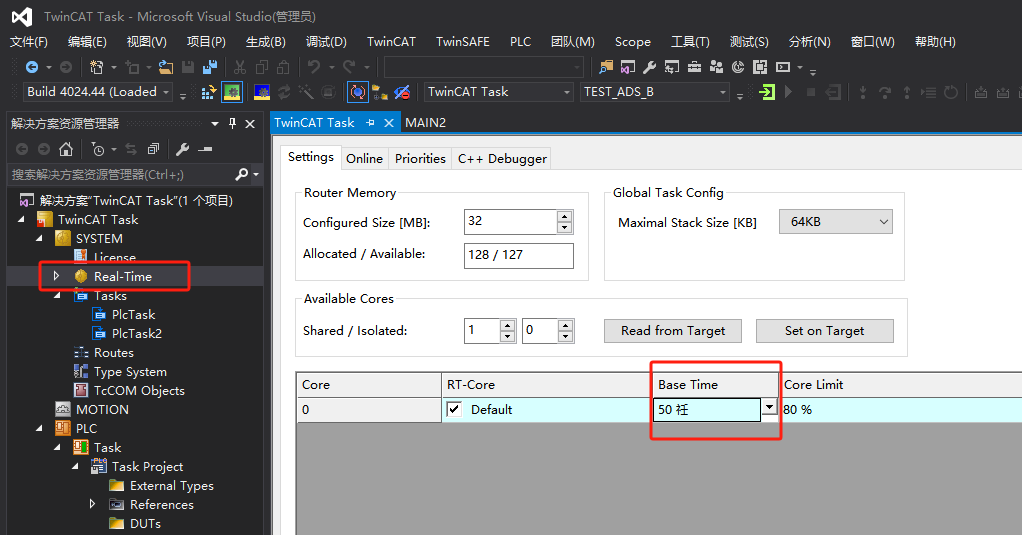Screen dimensions: 1022x535
Task: Expand the Real-Time tree node
Action: pos(56,276)
